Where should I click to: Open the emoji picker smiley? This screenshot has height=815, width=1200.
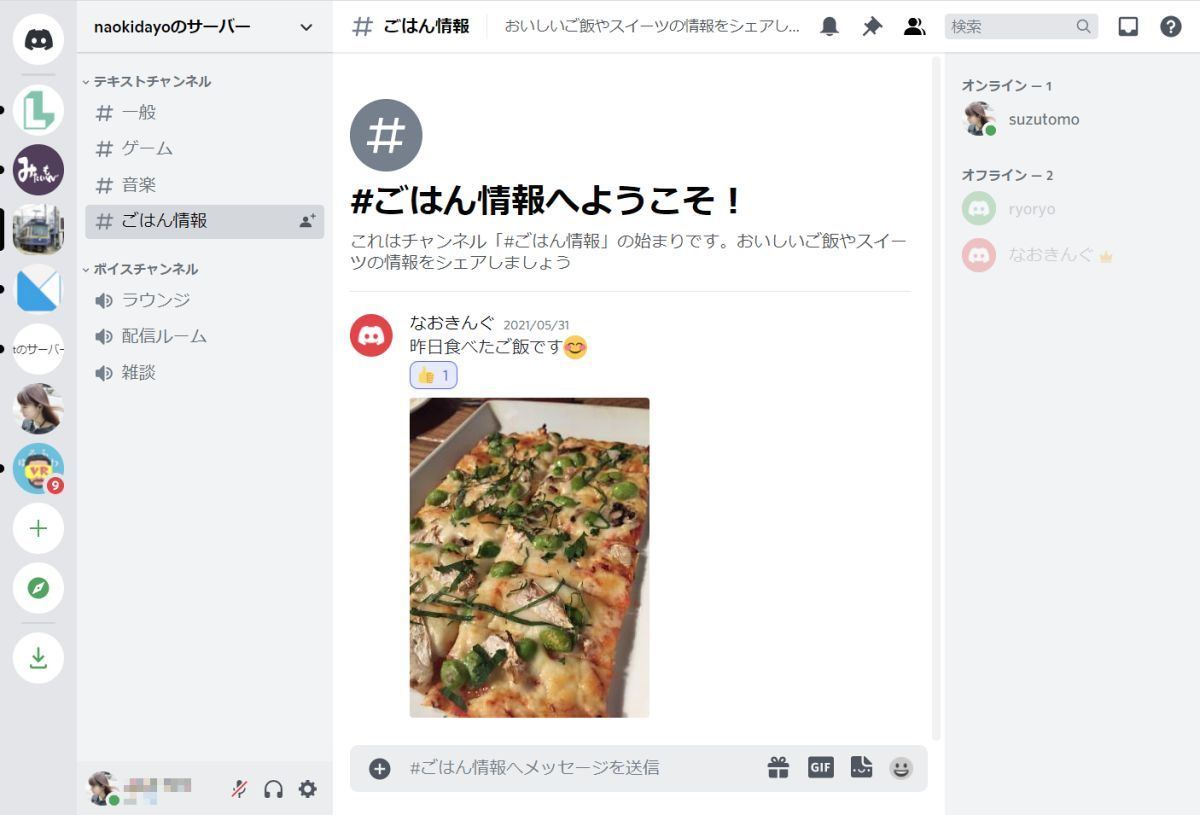(x=901, y=768)
